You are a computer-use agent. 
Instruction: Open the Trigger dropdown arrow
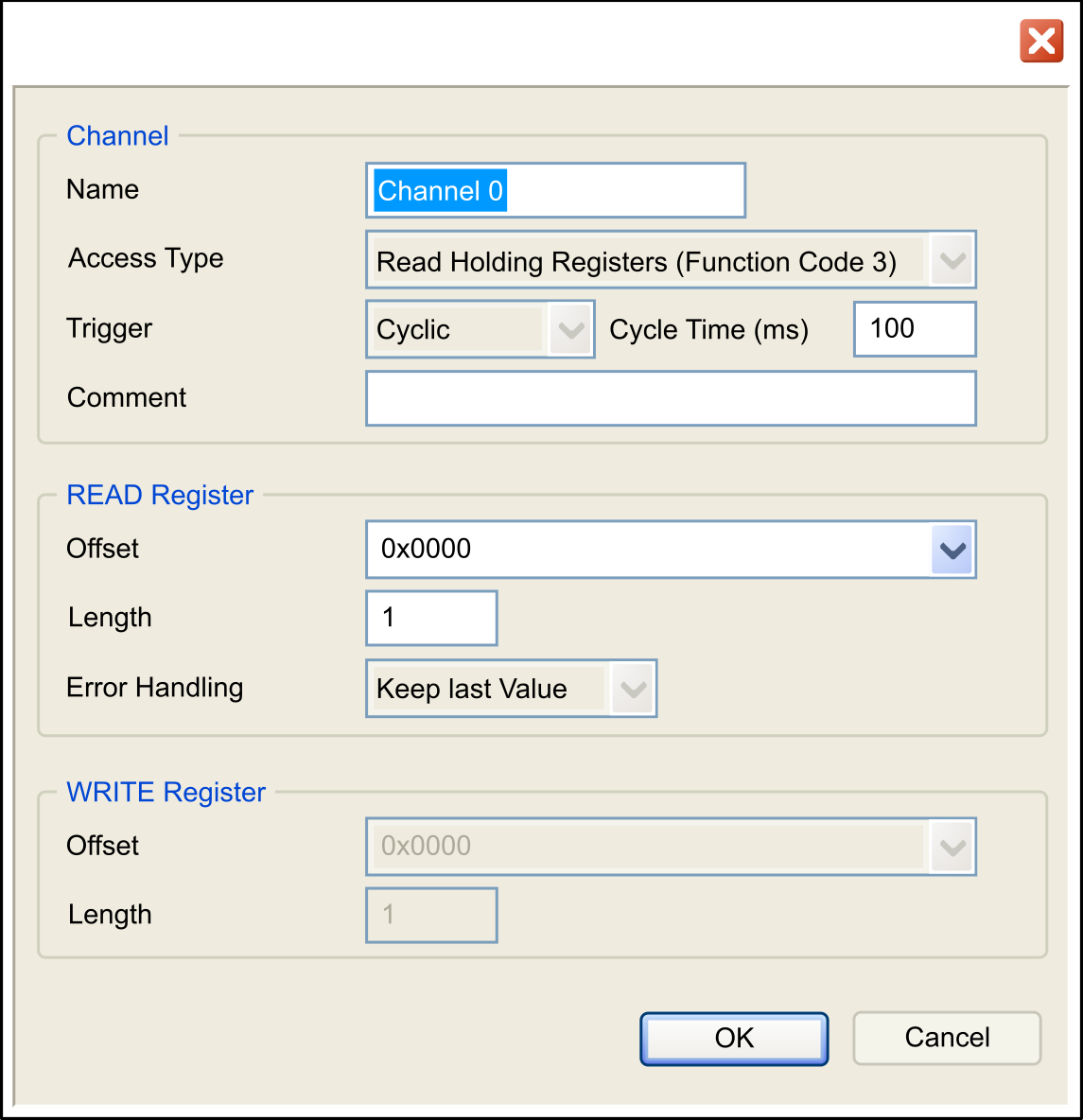pyautogui.click(x=570, y=329)
